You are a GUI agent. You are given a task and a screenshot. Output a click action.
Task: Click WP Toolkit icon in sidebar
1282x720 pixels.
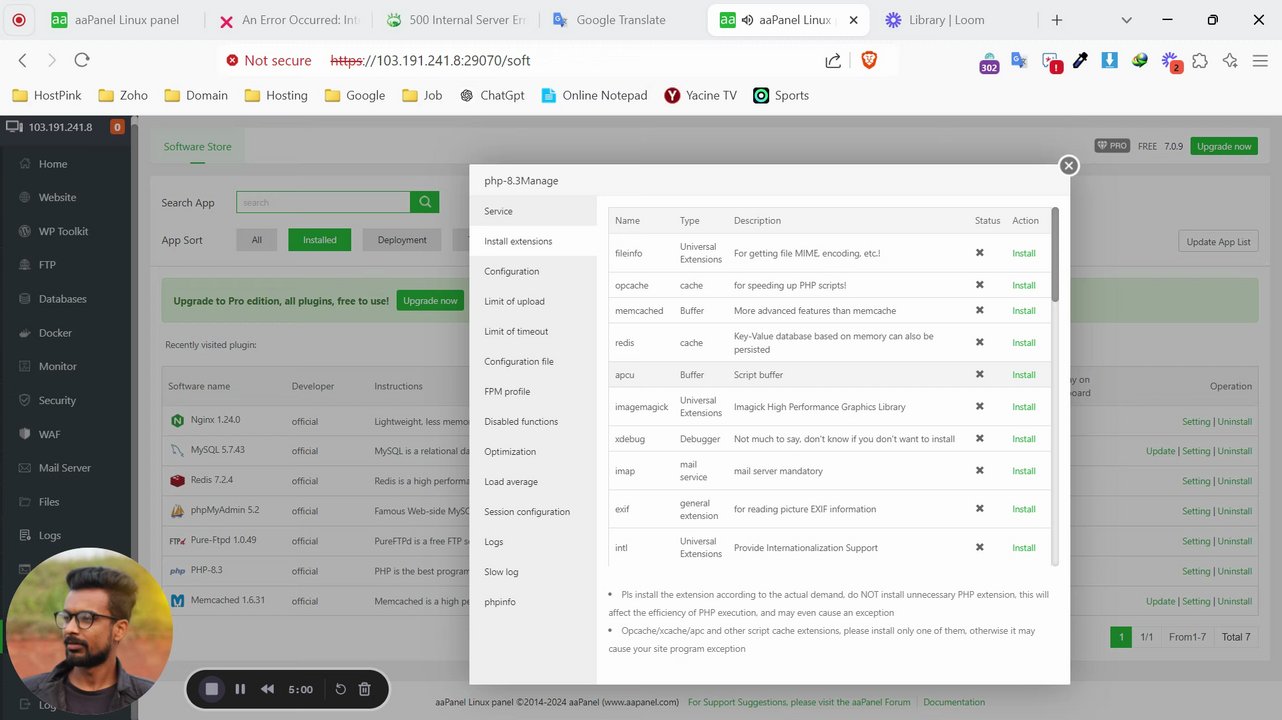pyautogui.click(x=25, y=231)
